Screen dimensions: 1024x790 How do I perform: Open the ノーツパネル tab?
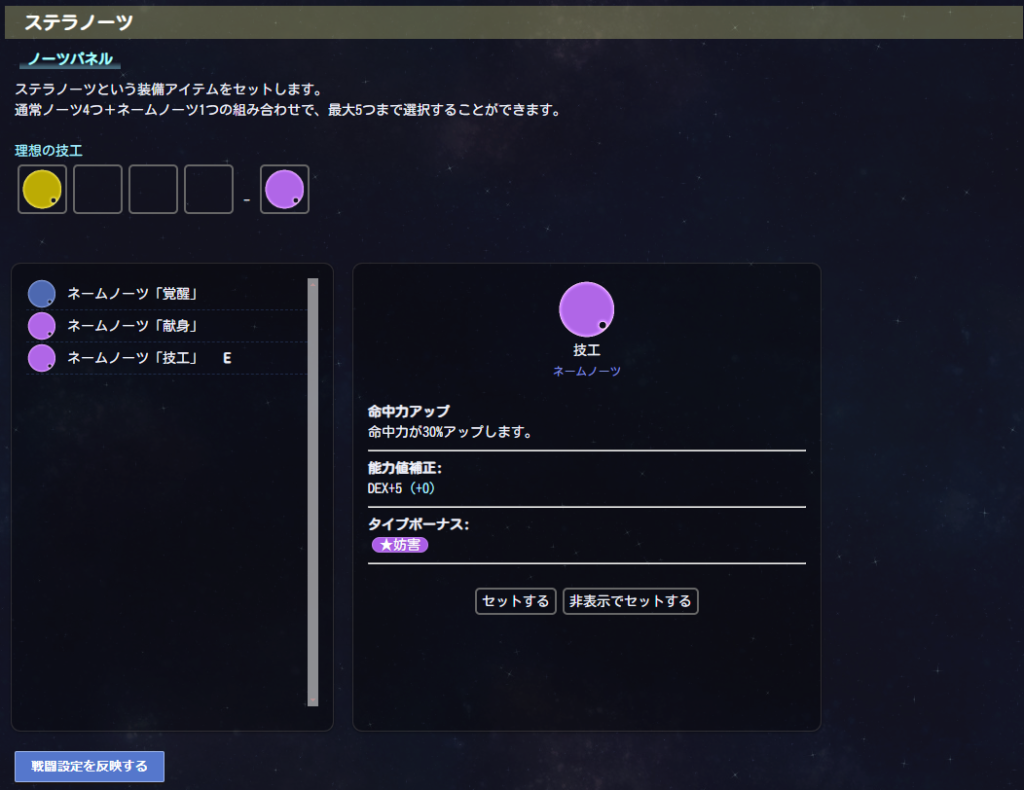pyautogui.click(x=69, y=59)
